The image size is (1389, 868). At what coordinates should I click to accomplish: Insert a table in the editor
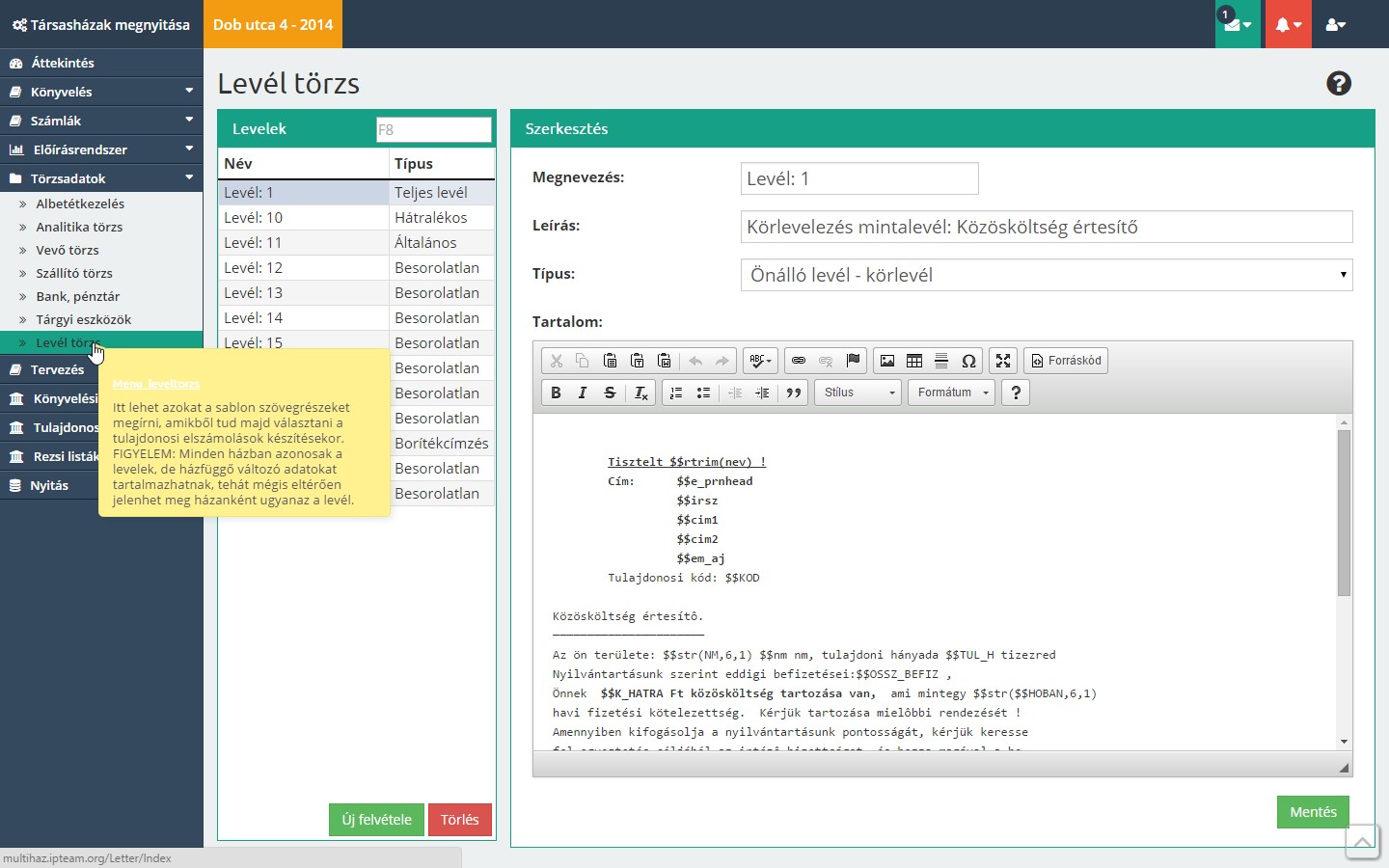click(x=914, y=361)
